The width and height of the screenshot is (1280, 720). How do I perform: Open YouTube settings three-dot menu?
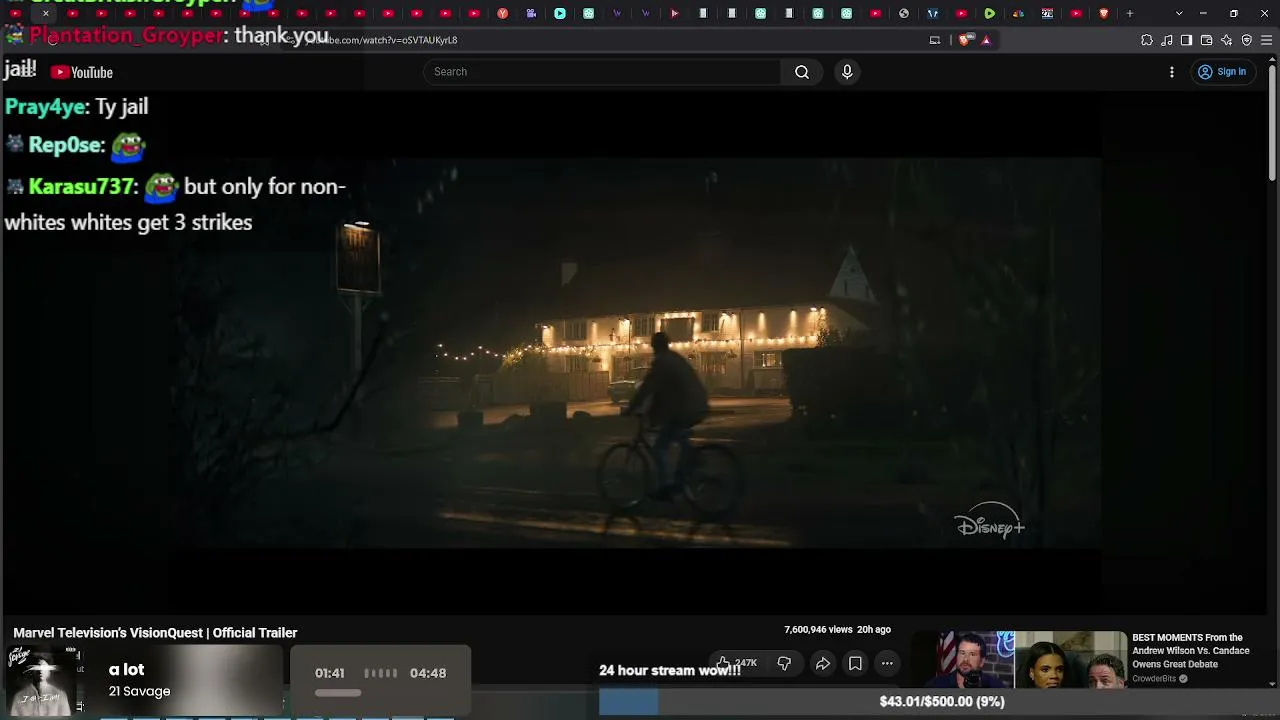pyautogui.click(x=1172, y=72)
